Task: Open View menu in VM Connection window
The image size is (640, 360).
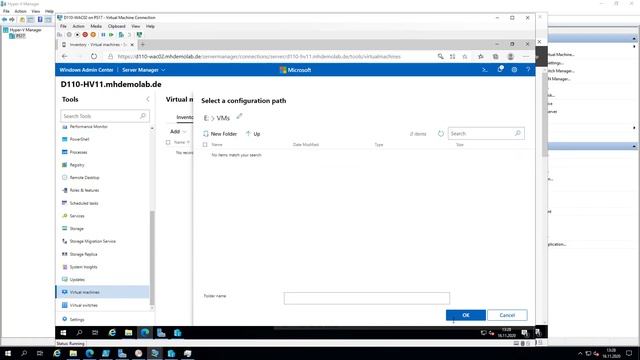Action: click(x=136, y=26)
